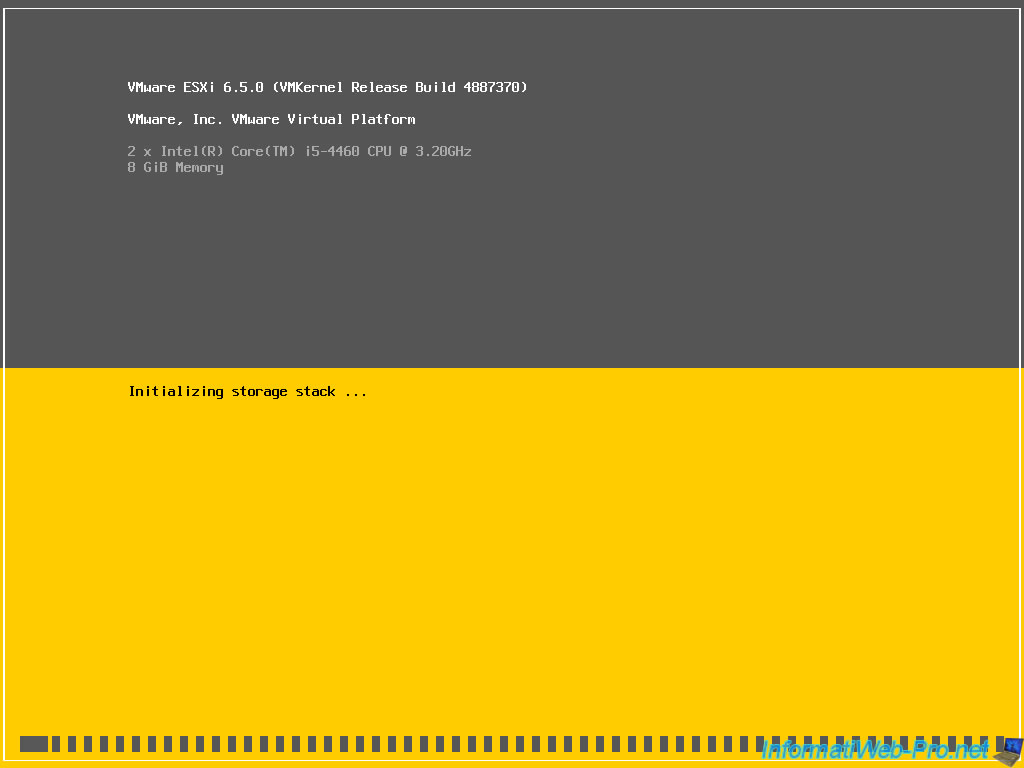
Task: Click the Initializing storage stack status message
Action: 248,392
